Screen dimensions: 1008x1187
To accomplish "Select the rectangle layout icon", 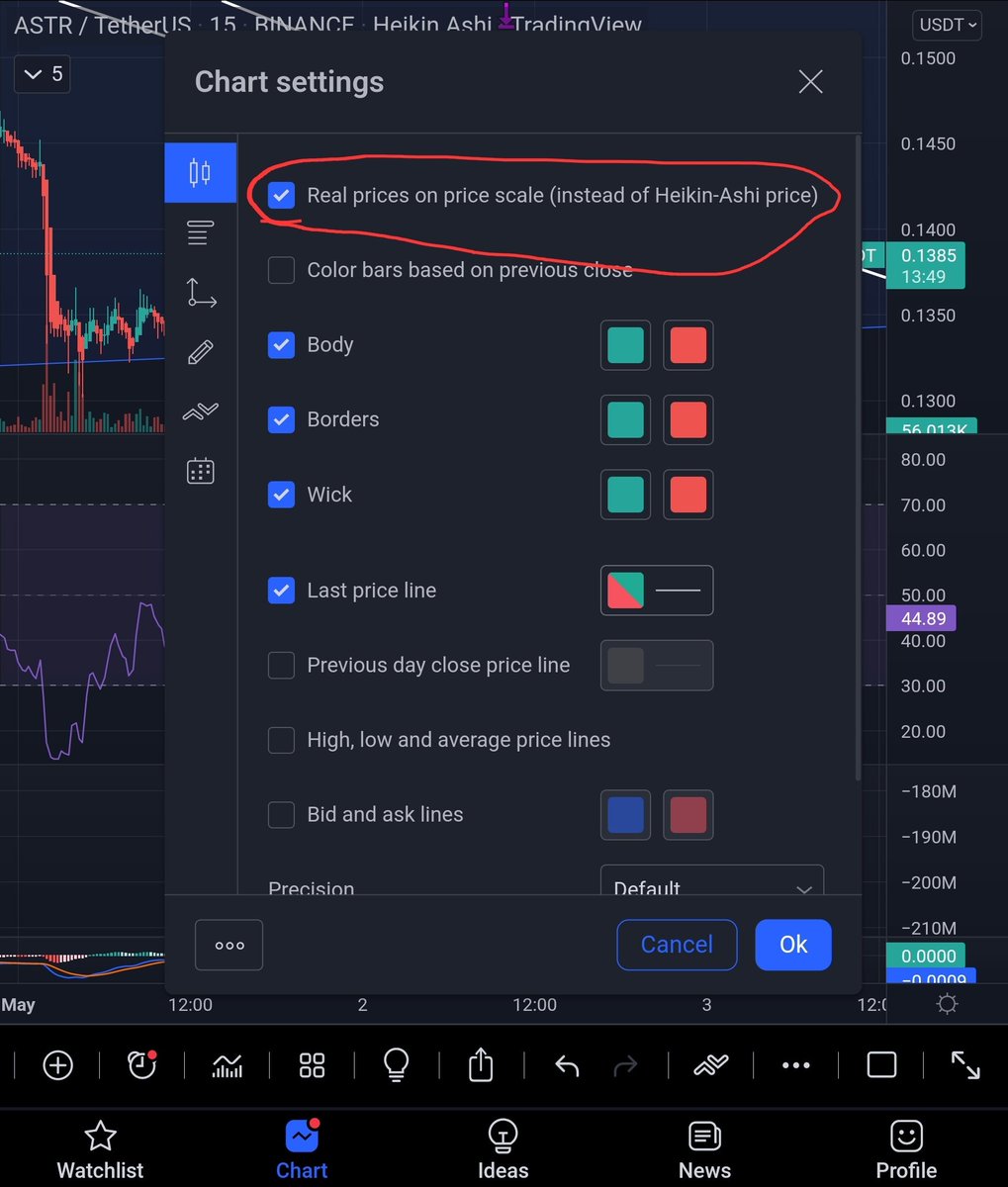I will click(881, 1065).
